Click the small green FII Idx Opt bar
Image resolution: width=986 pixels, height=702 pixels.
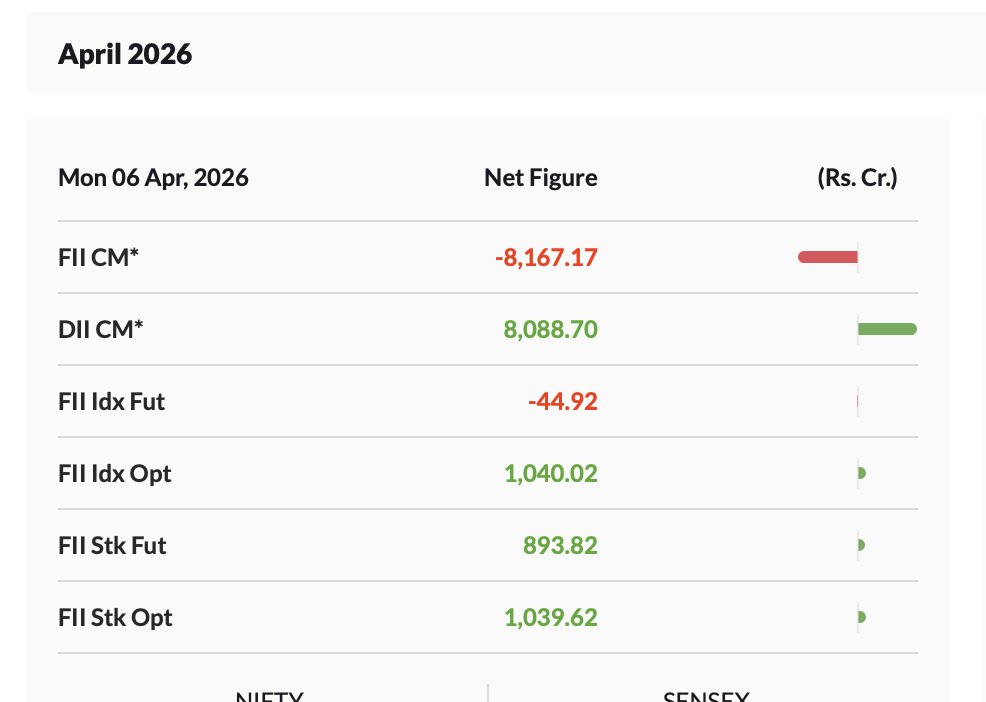(x=862, y=473)
